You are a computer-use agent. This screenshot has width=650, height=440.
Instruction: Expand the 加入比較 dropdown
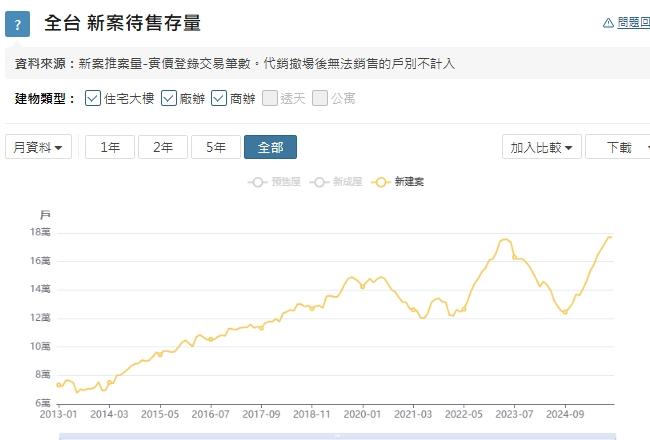pos(541,147)
